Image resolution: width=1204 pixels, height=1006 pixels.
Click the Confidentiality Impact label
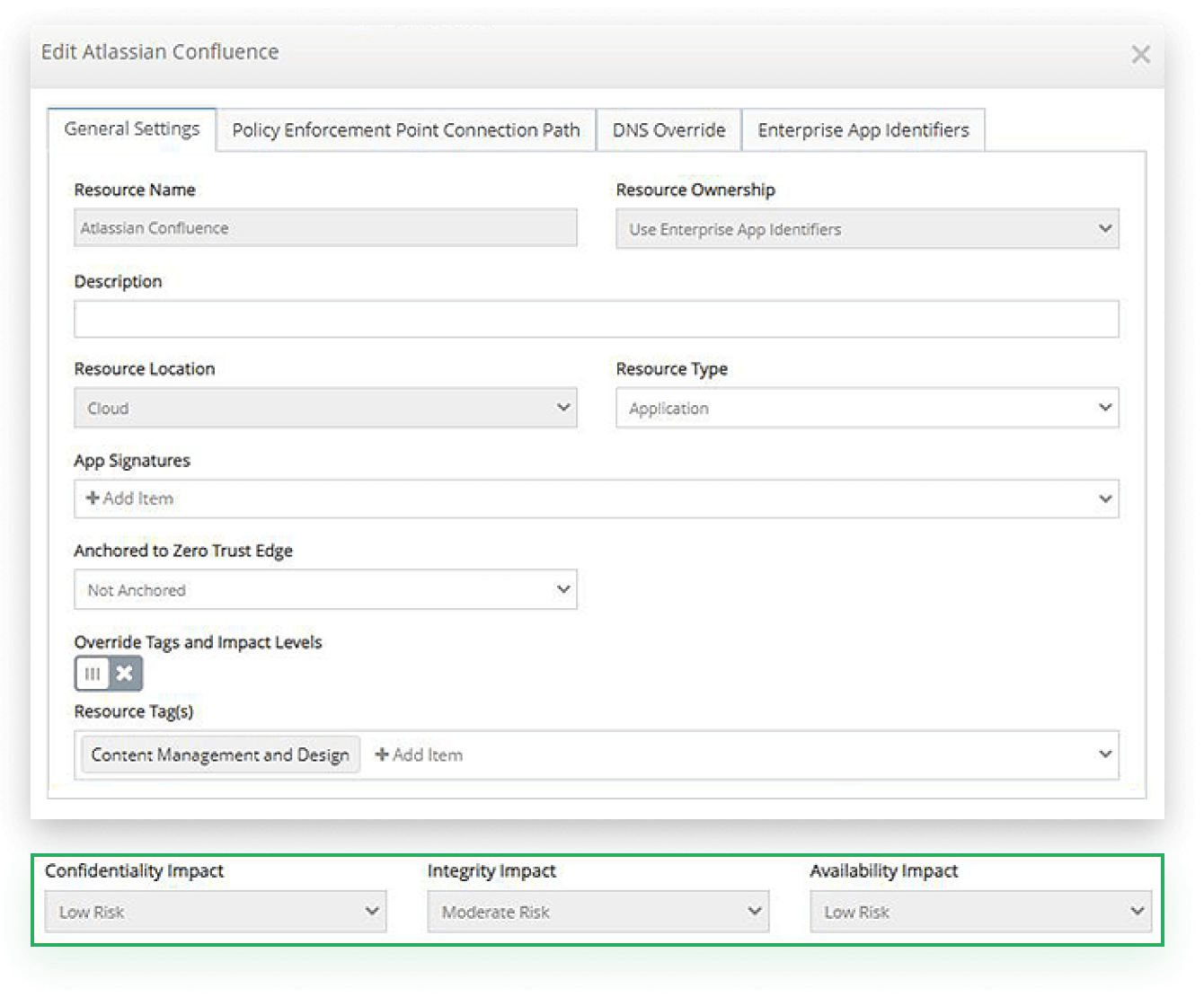(134, 871)
